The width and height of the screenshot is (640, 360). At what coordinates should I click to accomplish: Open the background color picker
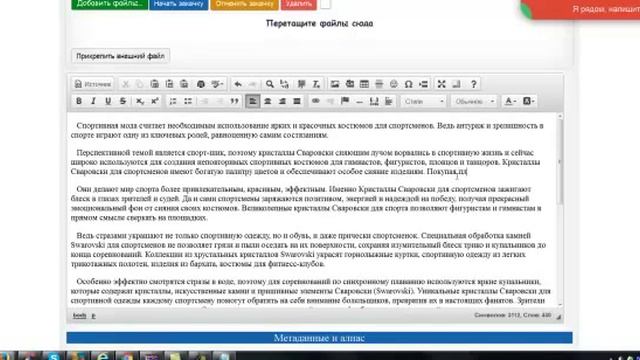click(x=528, y=101)
